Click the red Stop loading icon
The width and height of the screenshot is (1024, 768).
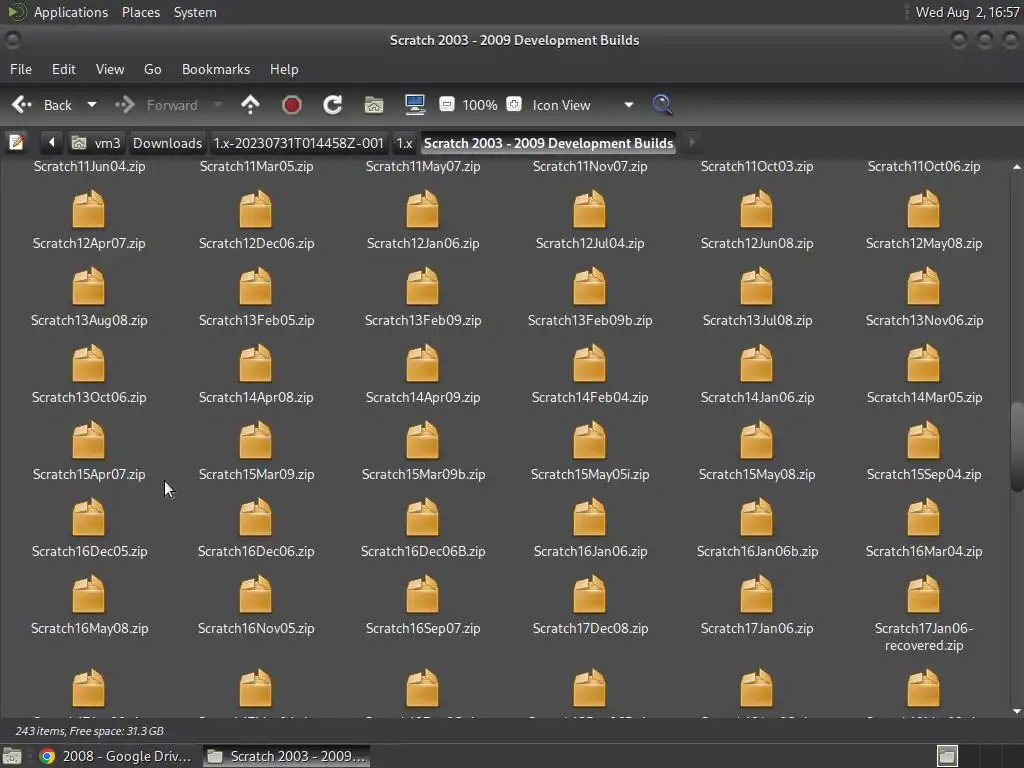[291, 104]
